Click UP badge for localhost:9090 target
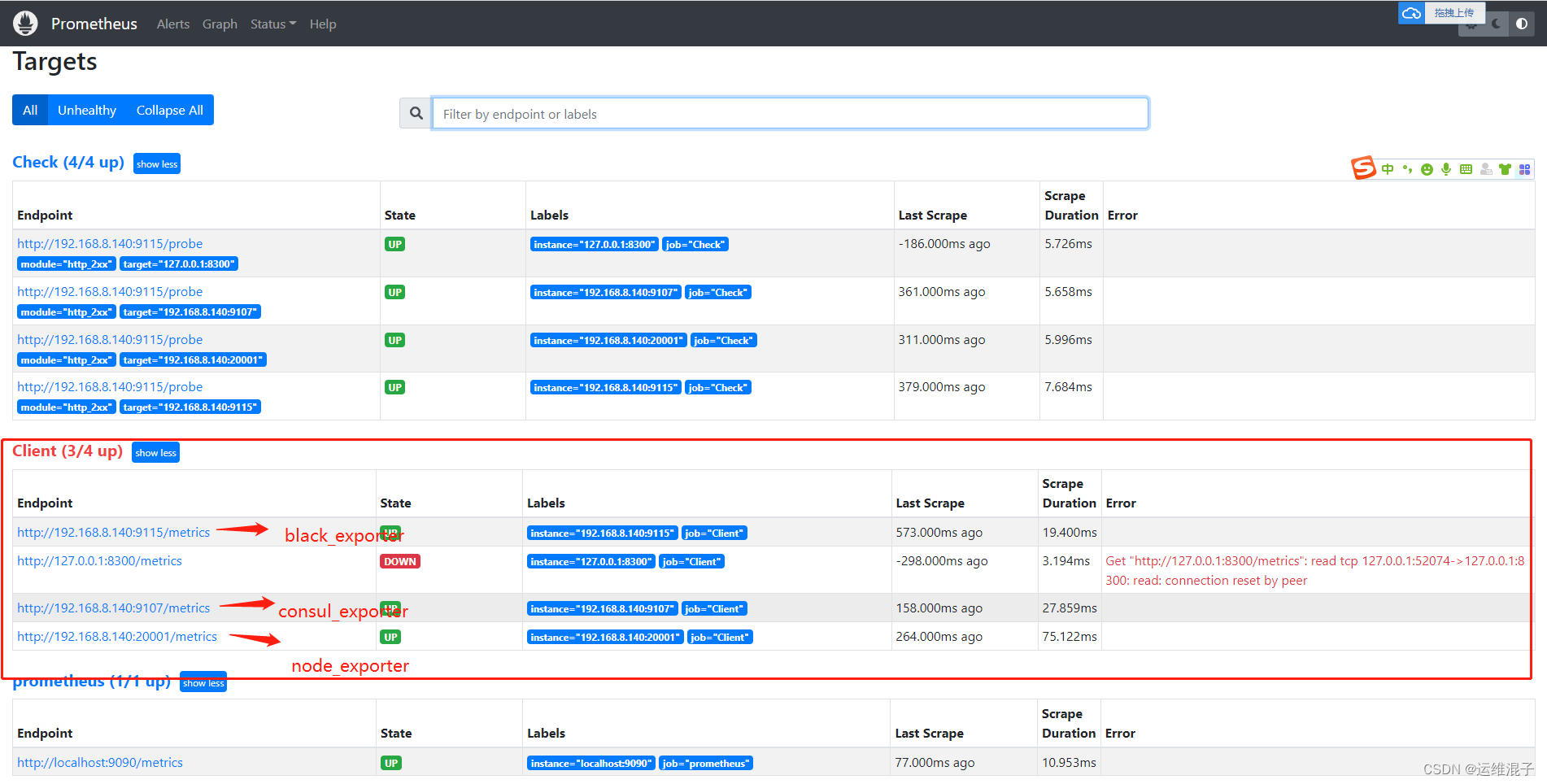The height and width of the screenshot is (784, 1547). (x=391, y=763)
